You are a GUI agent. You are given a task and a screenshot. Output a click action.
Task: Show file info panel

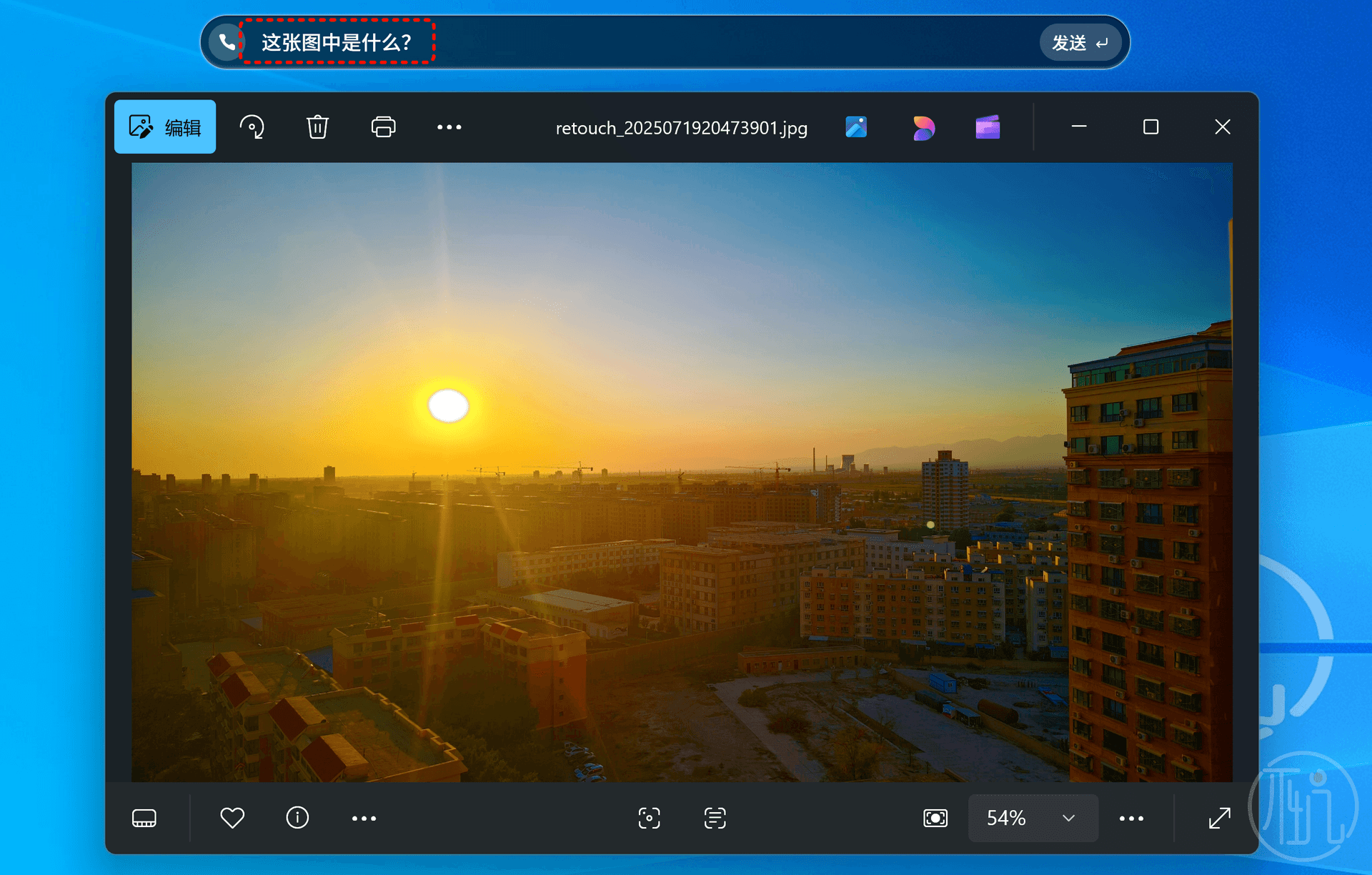[297, 818]
